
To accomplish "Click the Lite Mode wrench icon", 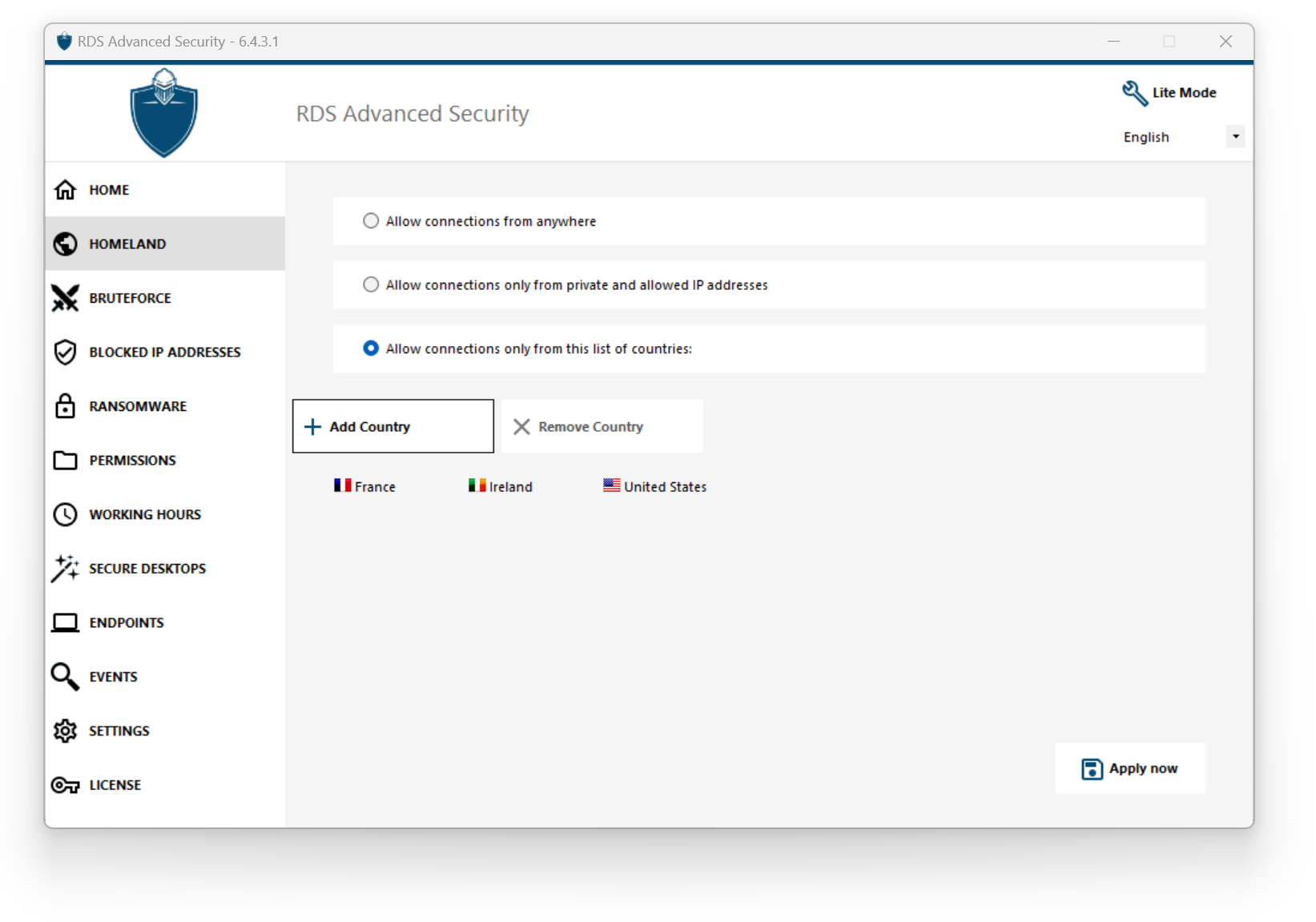I will [x=1135, y=93].
